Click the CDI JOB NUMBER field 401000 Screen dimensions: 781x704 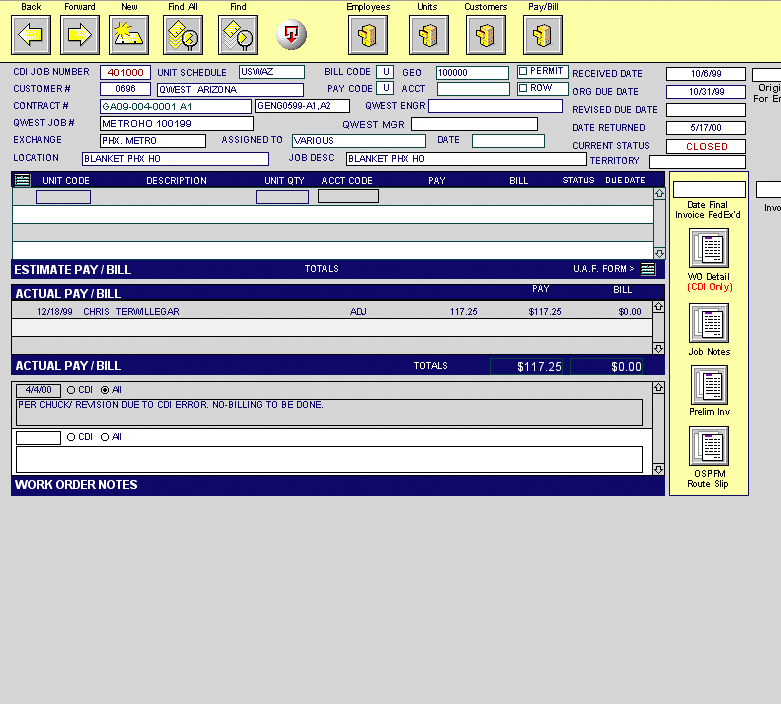(x=125, y=73)
